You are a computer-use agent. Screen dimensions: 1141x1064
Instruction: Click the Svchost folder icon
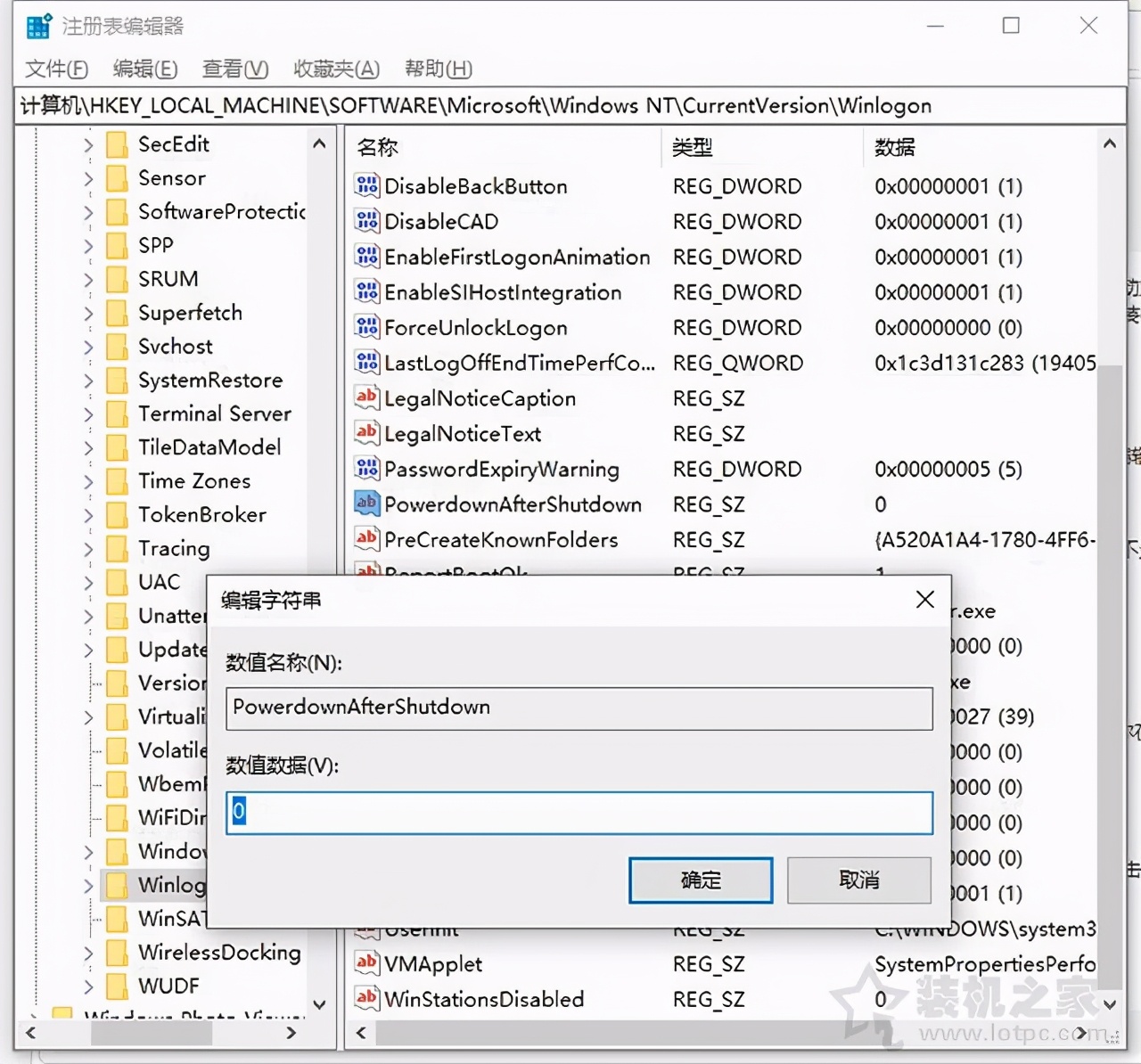[x=117, y=347]
